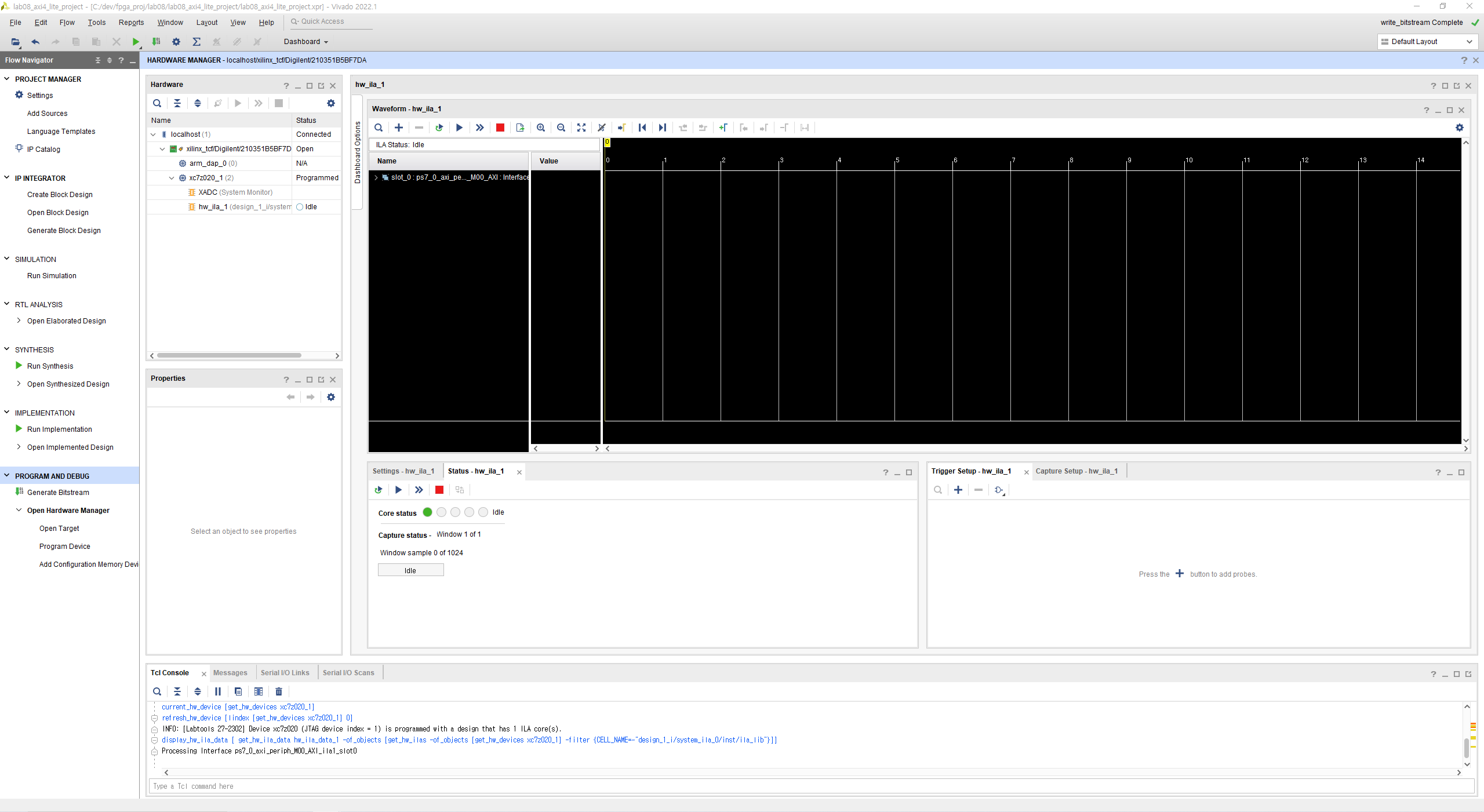Switch to the Messages tab
Viewport: 1484px width, 812px height.
click(230, 673)
